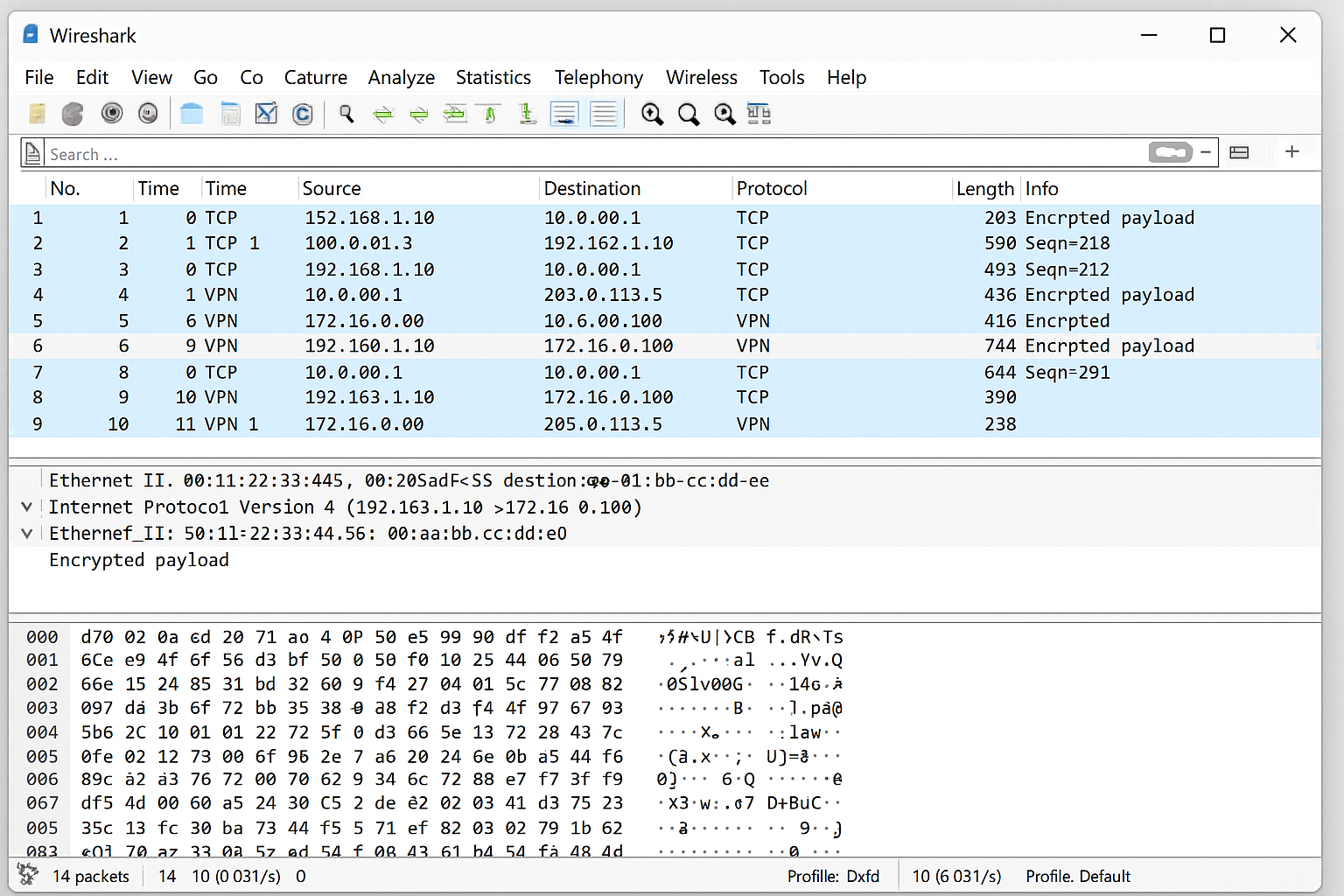Click the save file page icon
Viewport: 1344px width, 896px height.
pos(230,114)
